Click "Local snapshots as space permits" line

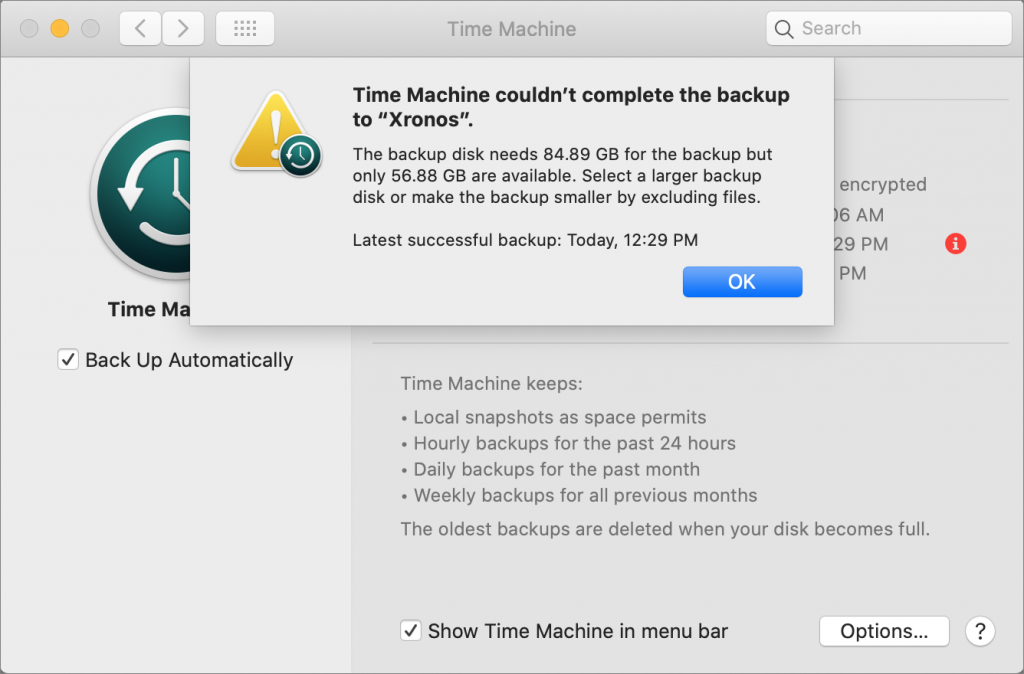pos(559,417)
